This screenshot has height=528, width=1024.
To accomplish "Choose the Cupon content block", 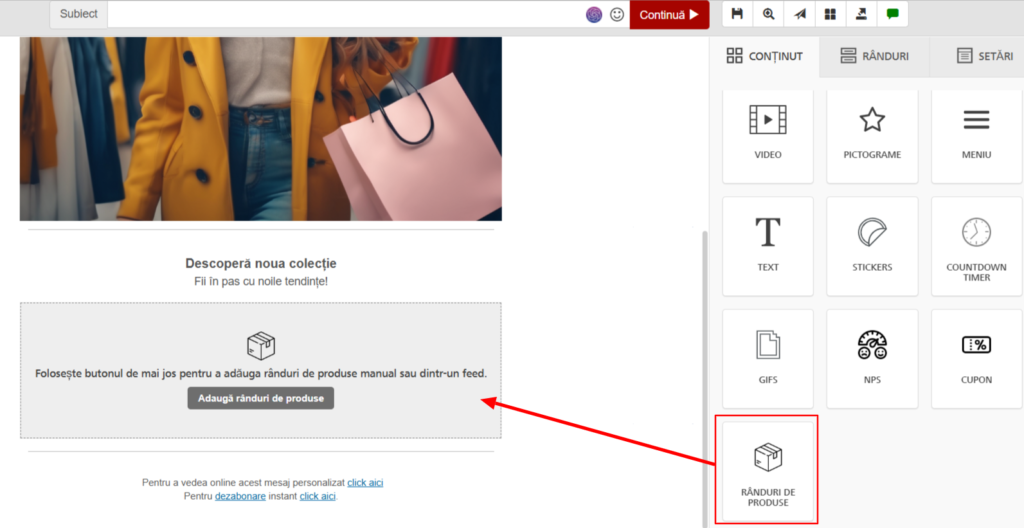I will [x=976, y=358].
